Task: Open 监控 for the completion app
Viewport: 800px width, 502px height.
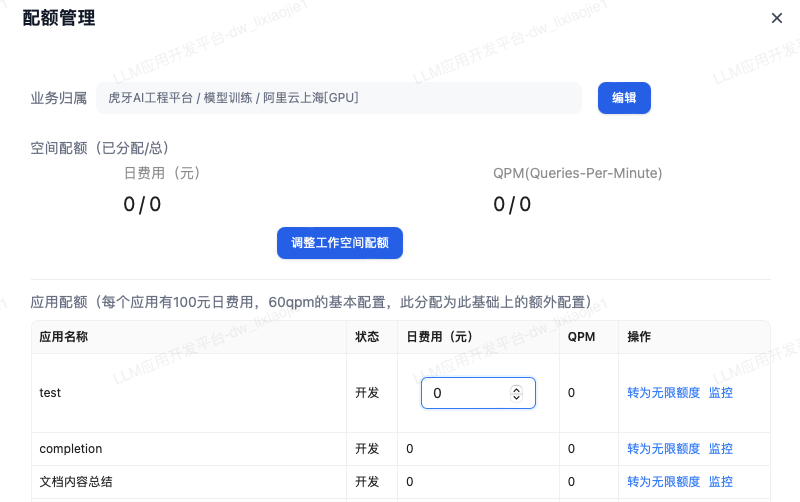Action: pyautogui.click(x=720, y=449)
